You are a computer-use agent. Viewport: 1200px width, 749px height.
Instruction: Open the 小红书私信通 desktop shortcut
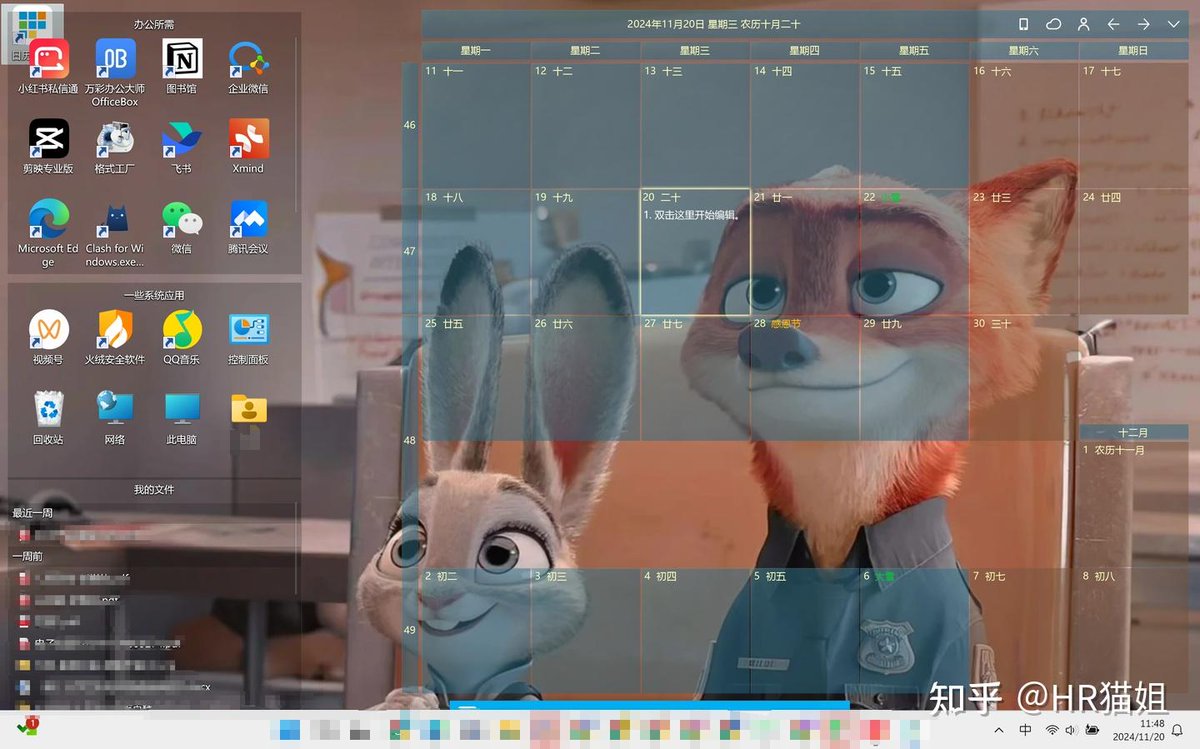[48, 67]
